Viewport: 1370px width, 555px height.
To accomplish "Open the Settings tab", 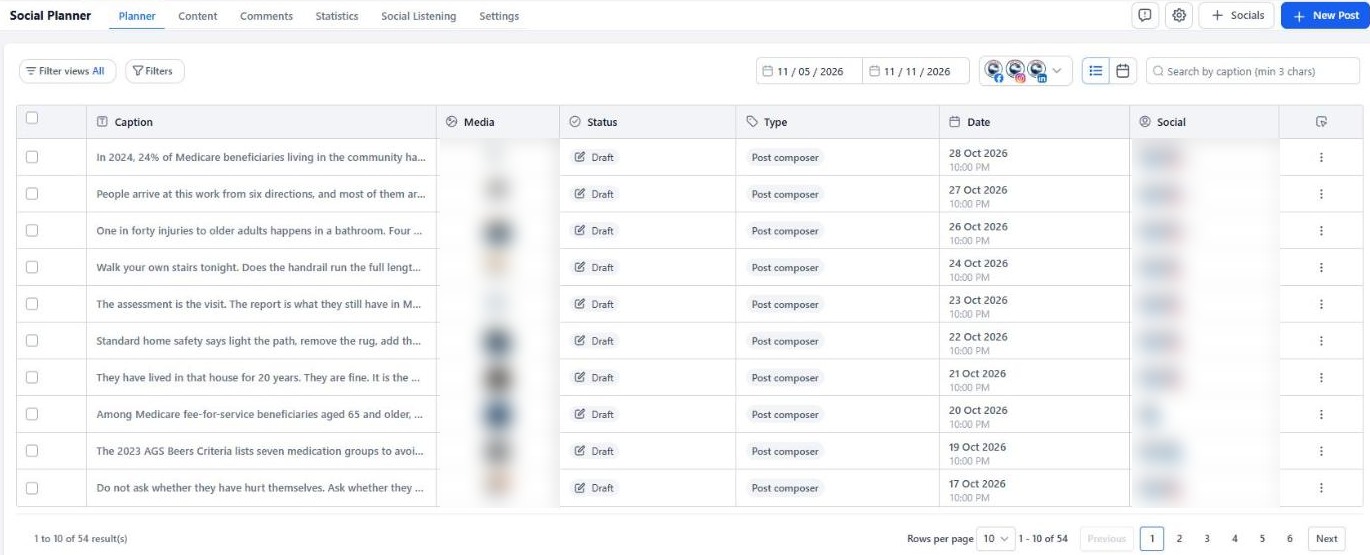I will (x=499, y=16).
